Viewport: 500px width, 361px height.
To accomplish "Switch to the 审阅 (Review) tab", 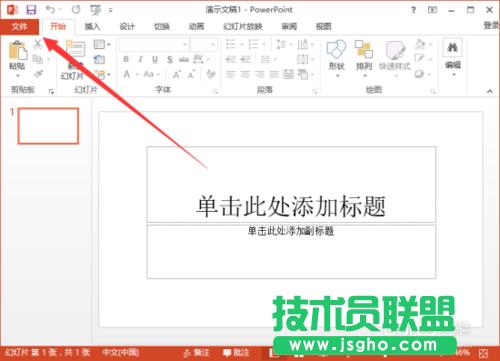I will pyautogui.click(x=289, y=26).
